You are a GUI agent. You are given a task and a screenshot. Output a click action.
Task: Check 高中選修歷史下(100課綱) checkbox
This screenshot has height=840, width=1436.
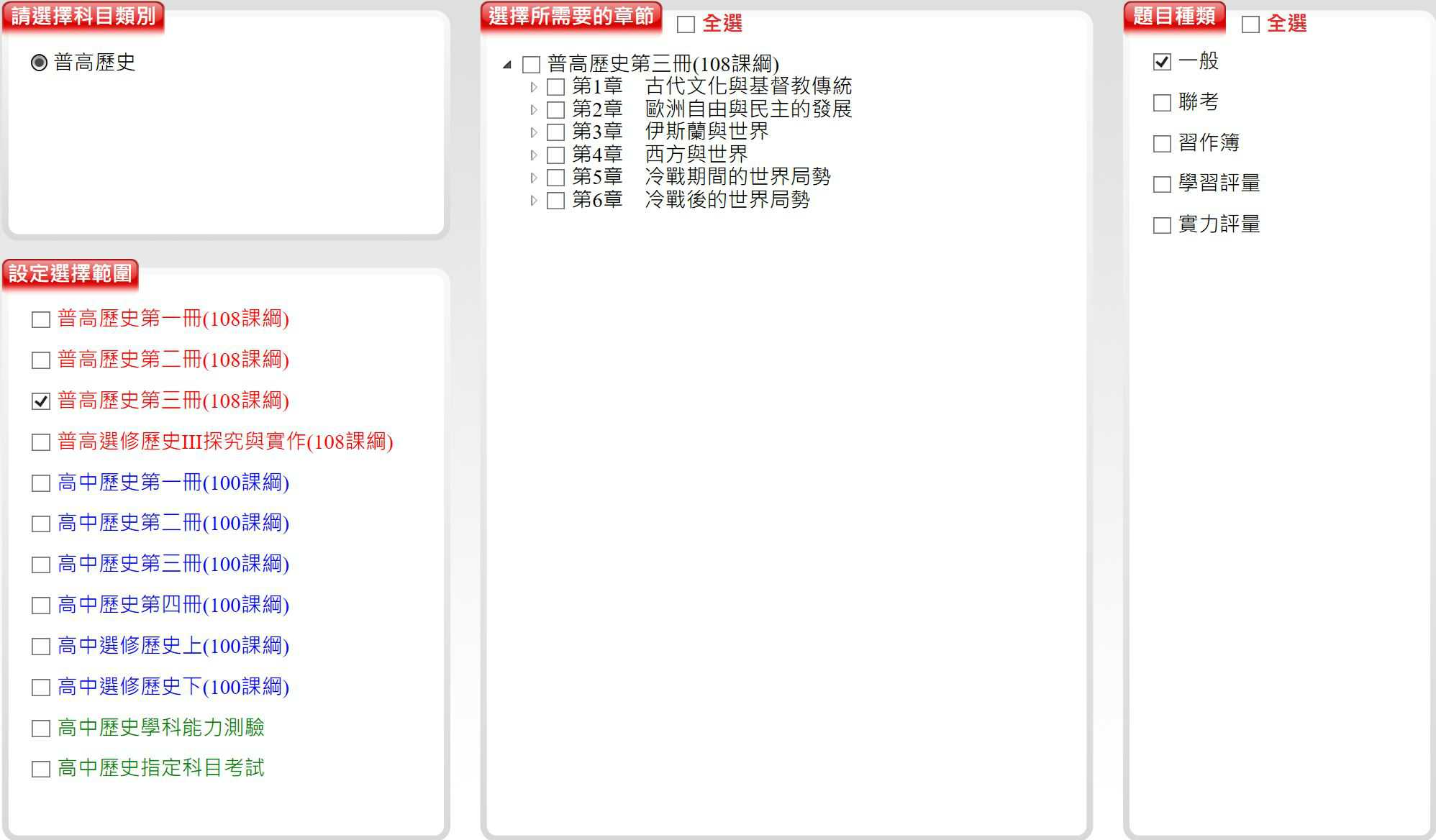coord(41,688)
